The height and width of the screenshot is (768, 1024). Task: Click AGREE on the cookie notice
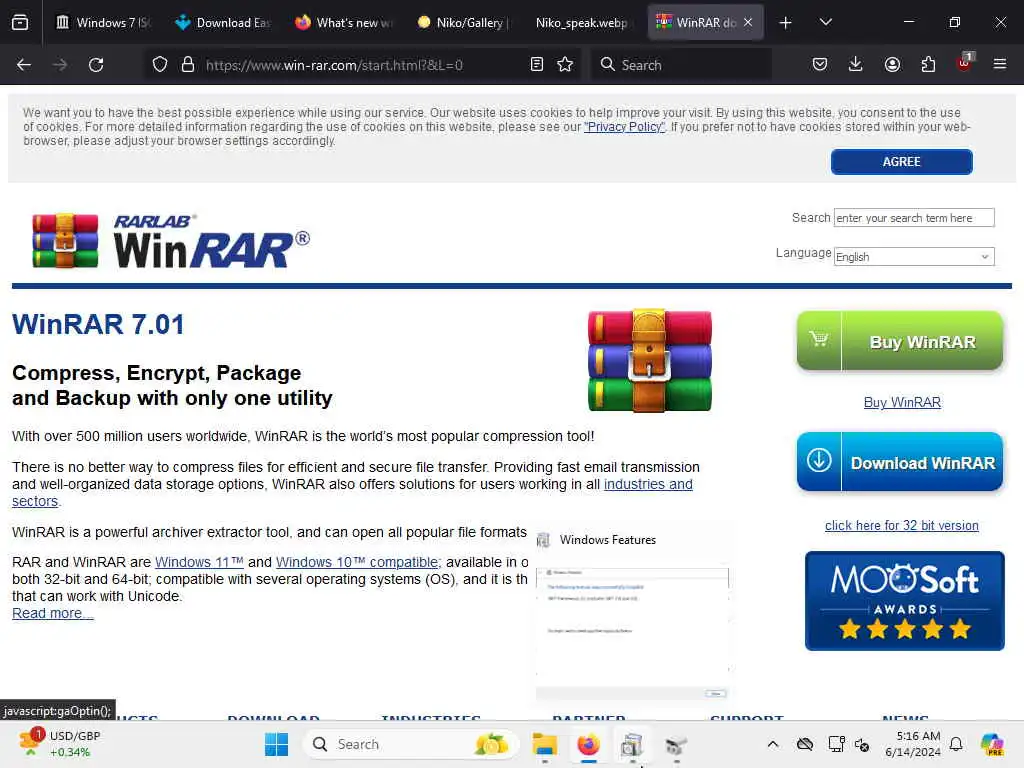901,162
